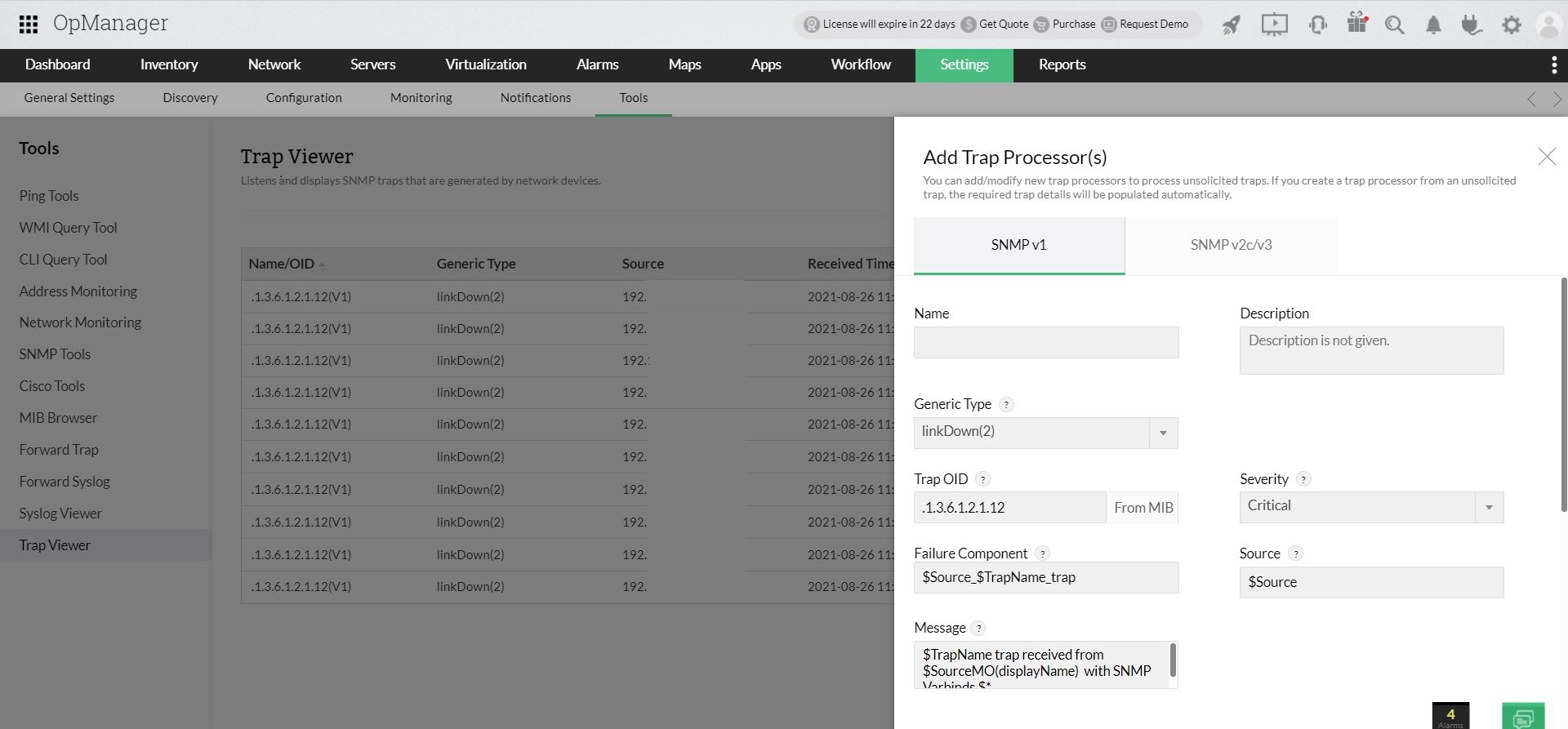
Task: Expand the Severity dropdown
Action: (x=1489, y=507)
